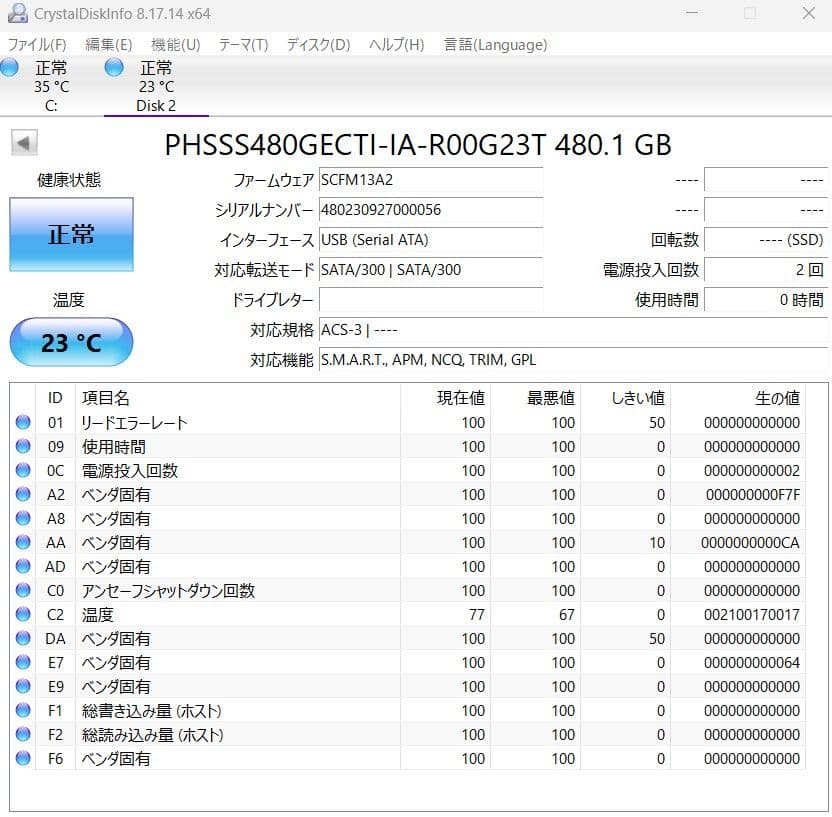Select the 総読み込み量 (ホスト) row name
Image resolution: width=832 pixels, height=817 pixels.
pyautogui.click(x=152, y=735)
